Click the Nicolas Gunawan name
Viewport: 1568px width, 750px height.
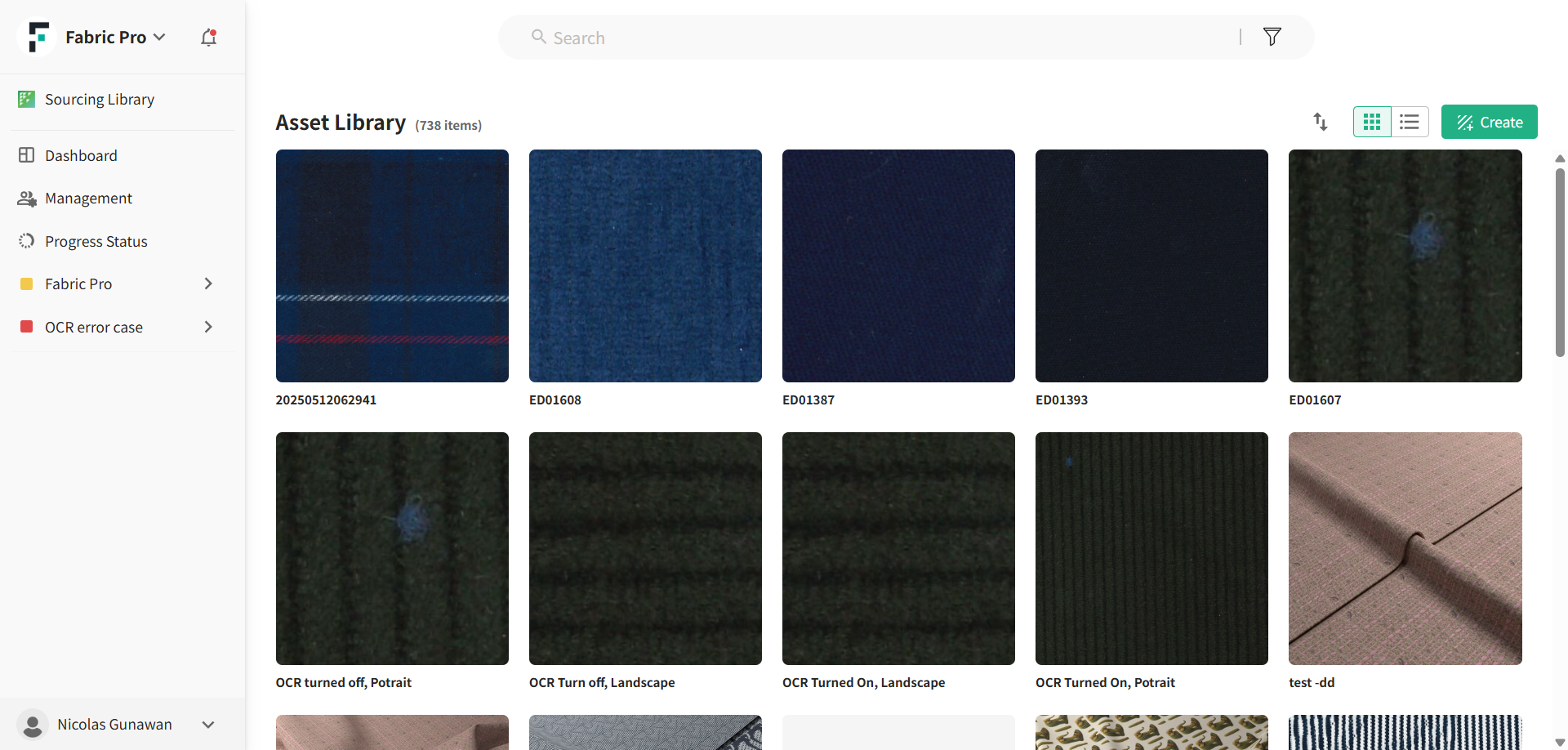point(114,725)
